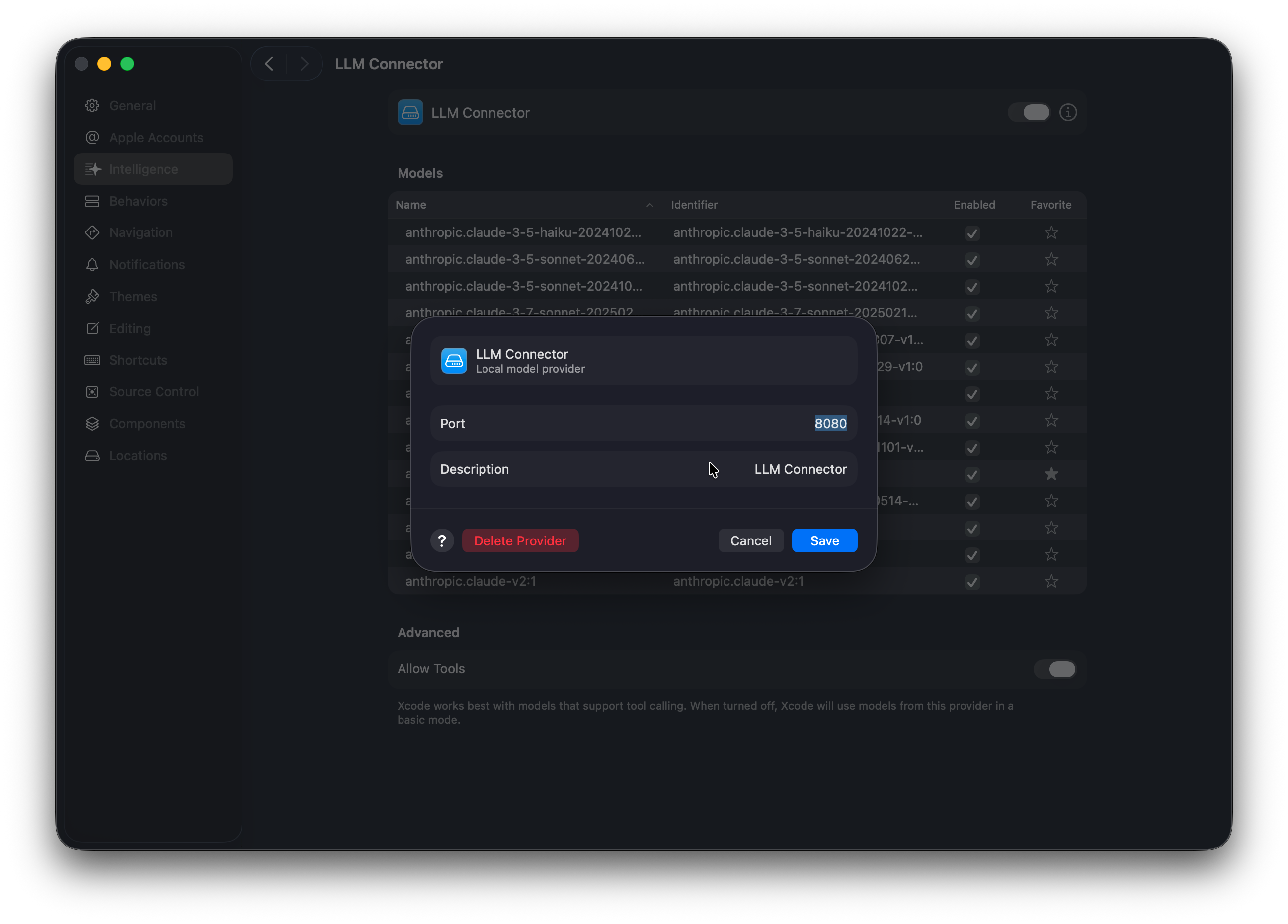This screenshot has height=924, width=1288.
Task: Open Shortcuts settings keyboard icon
Action: click(x=92, y=360)
